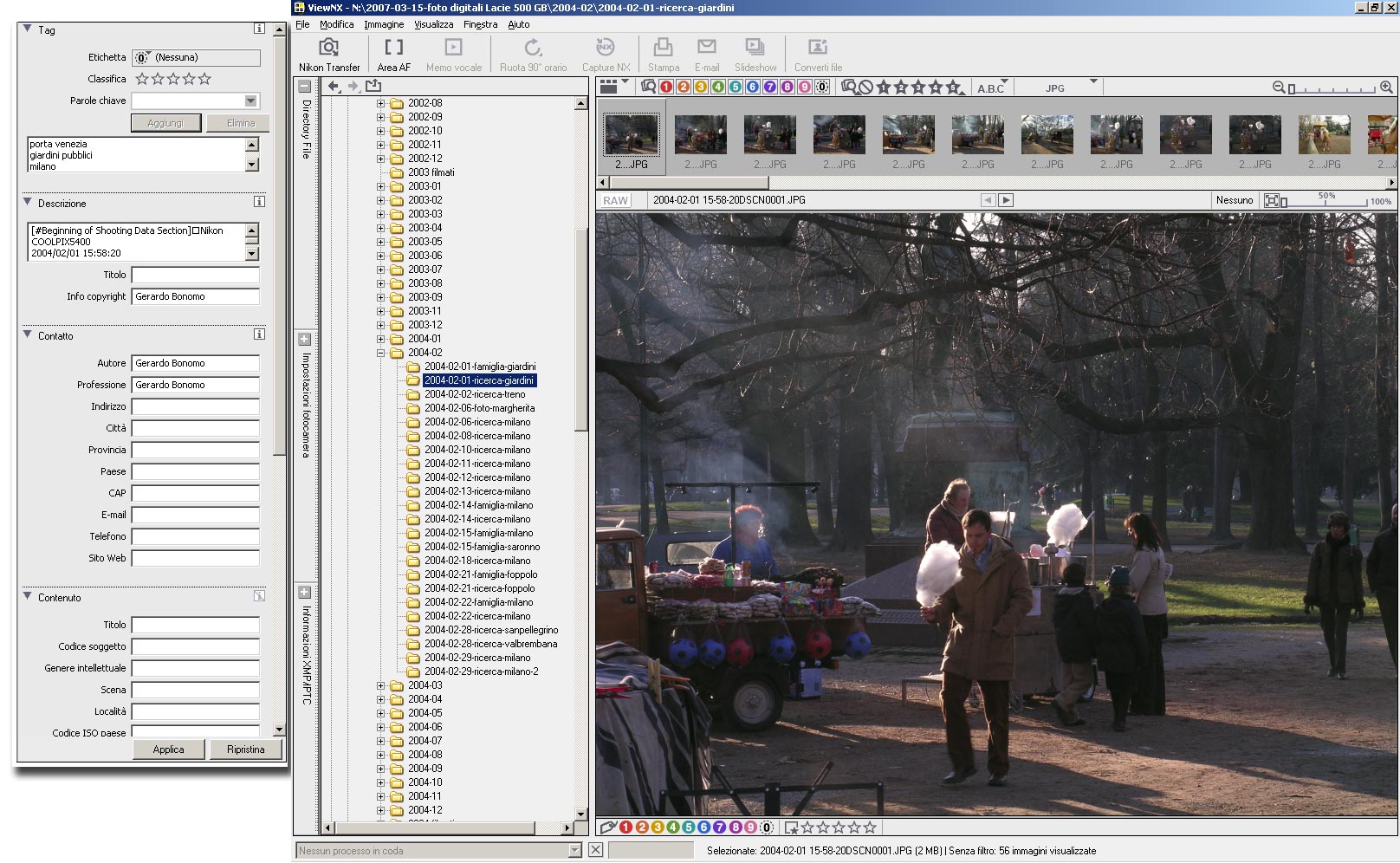Filter thumbnails by red label 1
Image resolution: width=1400 pixels, height=863 pixels.
[x=666, y=87]
